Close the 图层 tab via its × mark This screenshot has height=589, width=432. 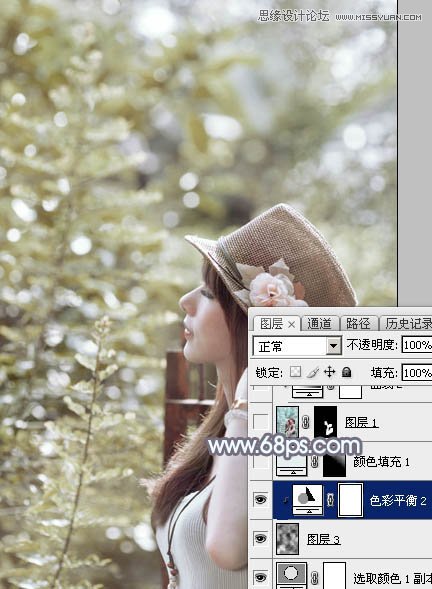point(292,325)
